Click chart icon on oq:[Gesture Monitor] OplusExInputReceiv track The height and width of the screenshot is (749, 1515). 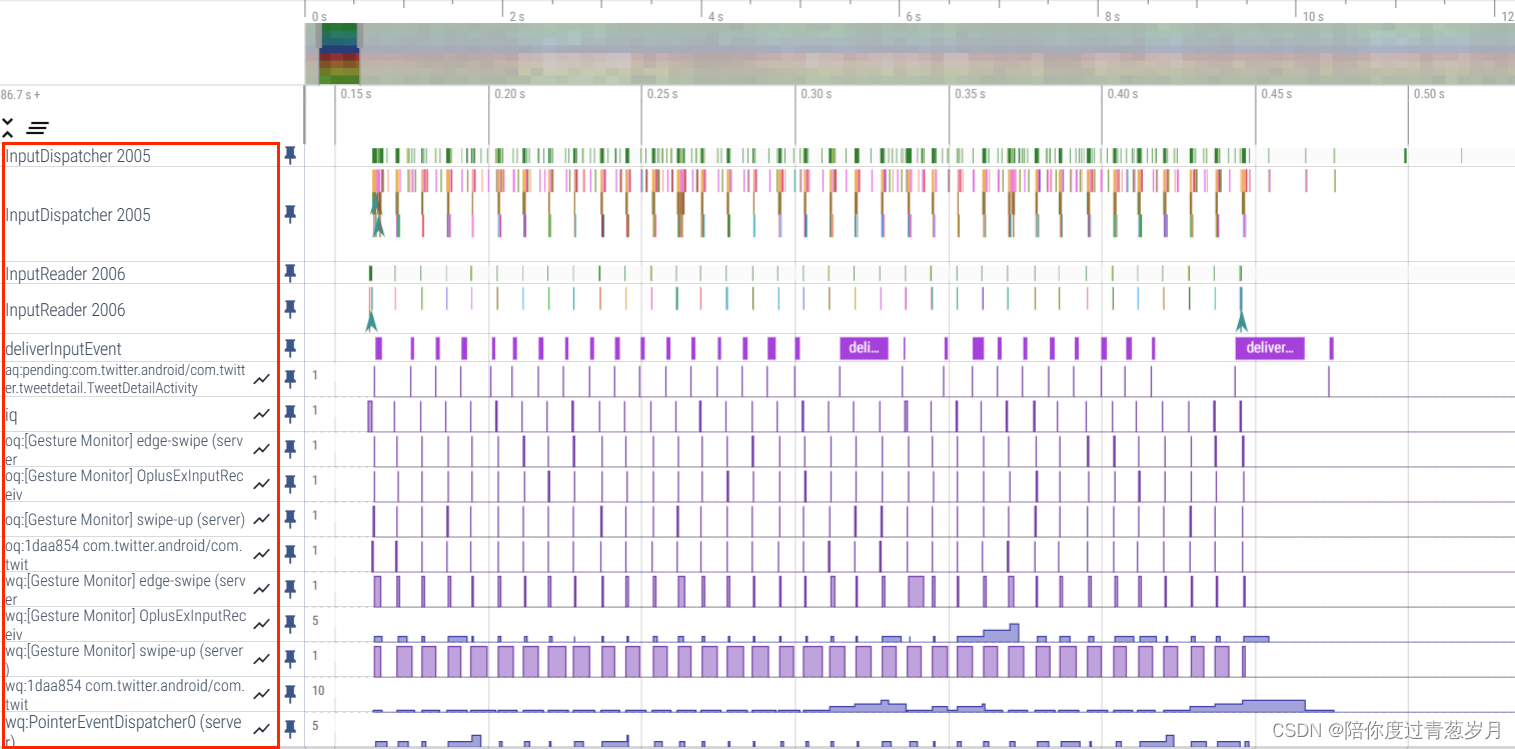click(262, 484)
